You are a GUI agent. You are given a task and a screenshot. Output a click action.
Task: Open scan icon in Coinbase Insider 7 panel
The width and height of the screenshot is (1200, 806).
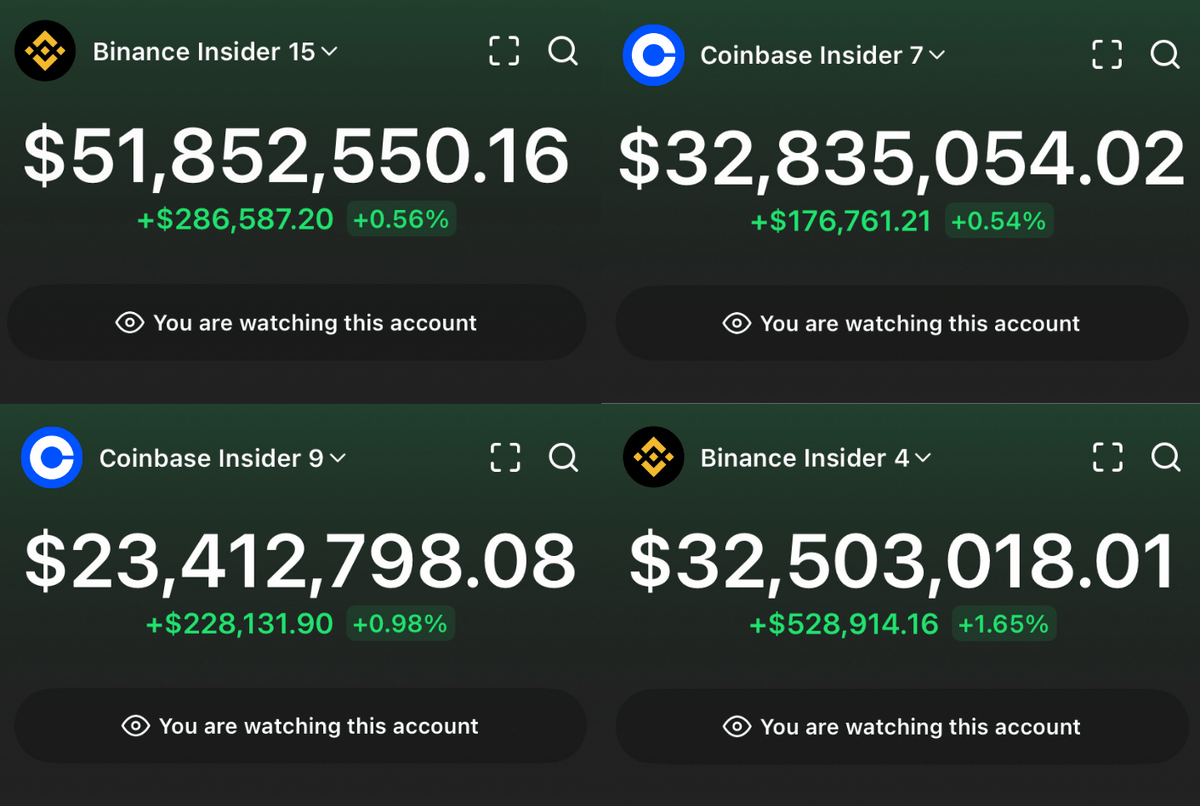(1107, 54)
